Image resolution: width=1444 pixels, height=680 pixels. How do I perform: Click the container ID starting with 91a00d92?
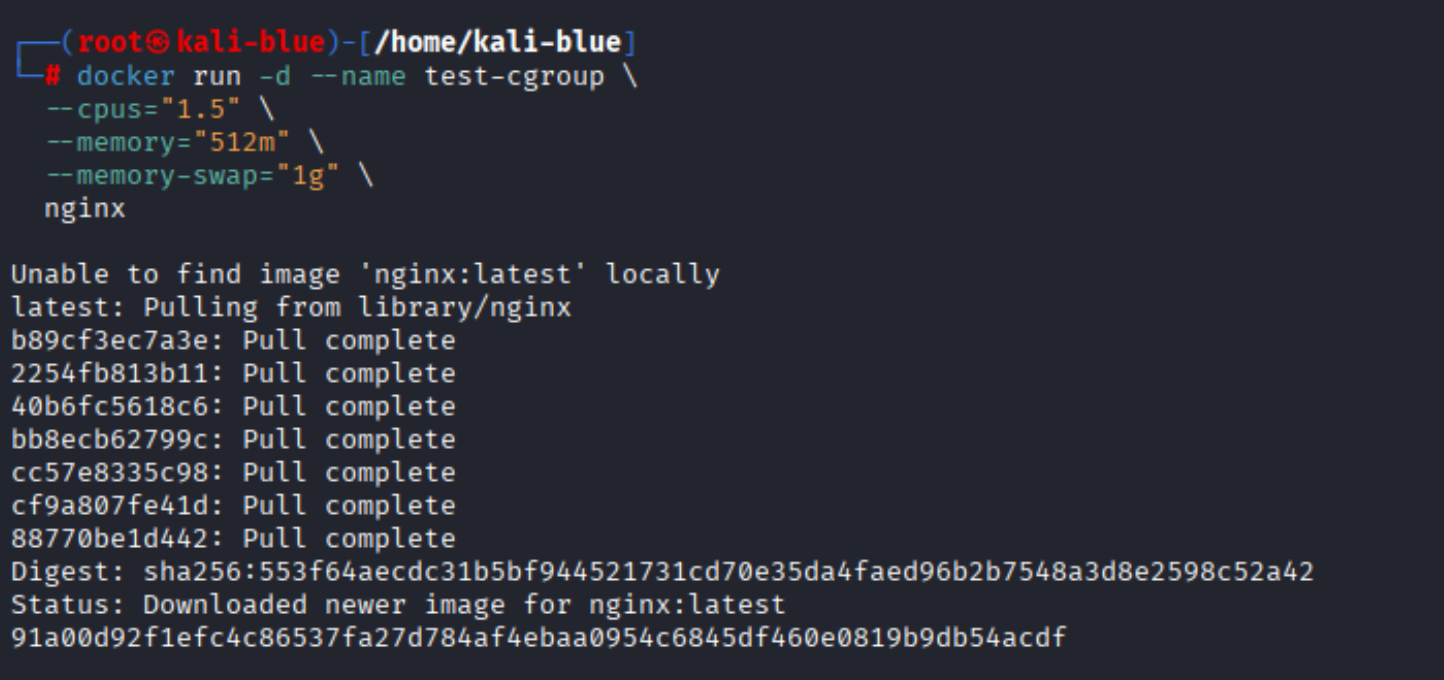click(x=538, y=638)
